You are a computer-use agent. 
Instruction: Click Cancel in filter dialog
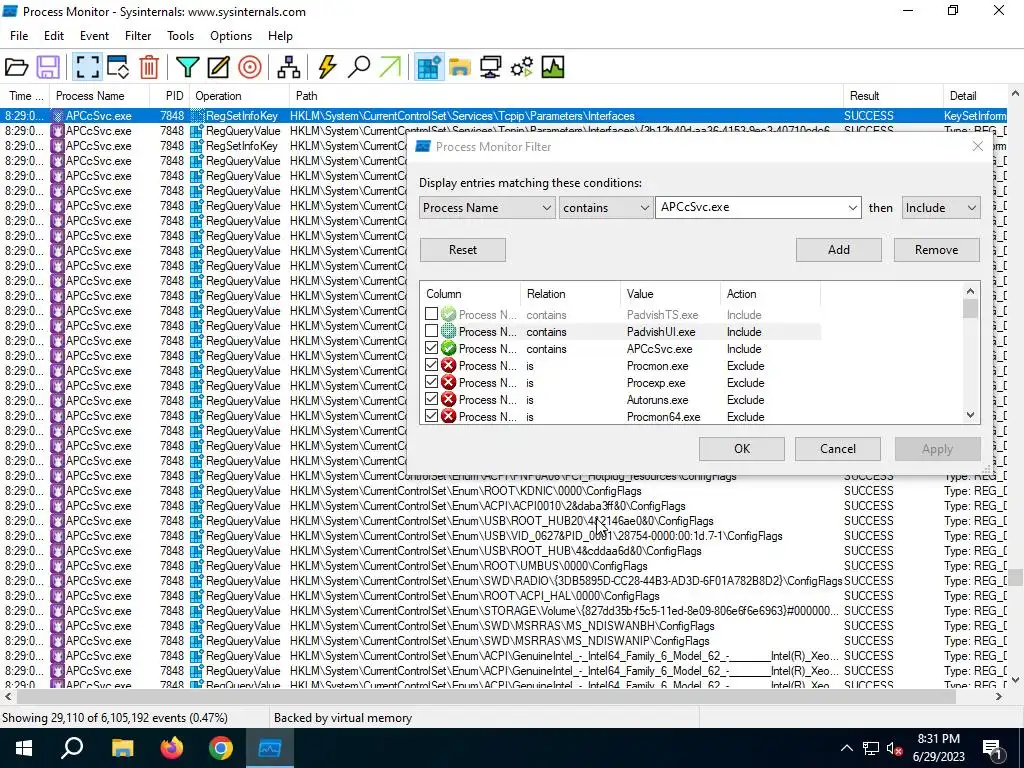coord(838,449)
